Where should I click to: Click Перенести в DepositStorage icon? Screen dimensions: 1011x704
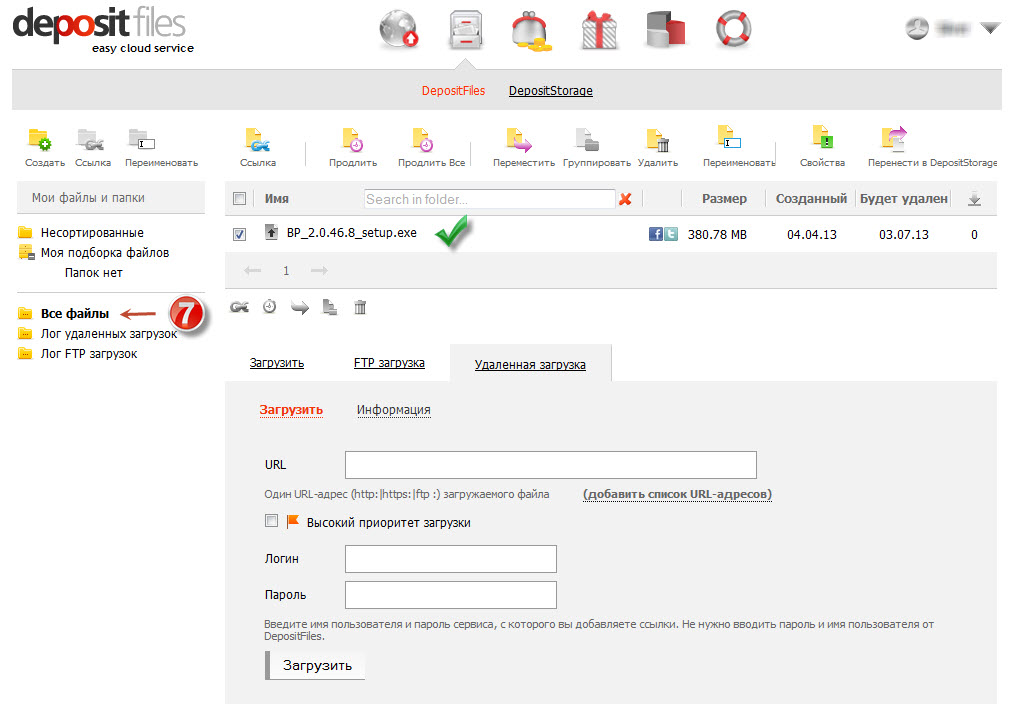point(892,141)
